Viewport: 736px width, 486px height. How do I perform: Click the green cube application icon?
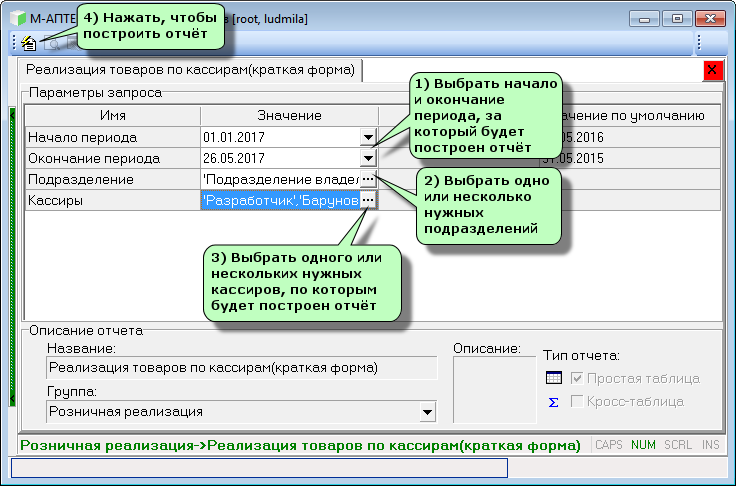coord(18,18)
